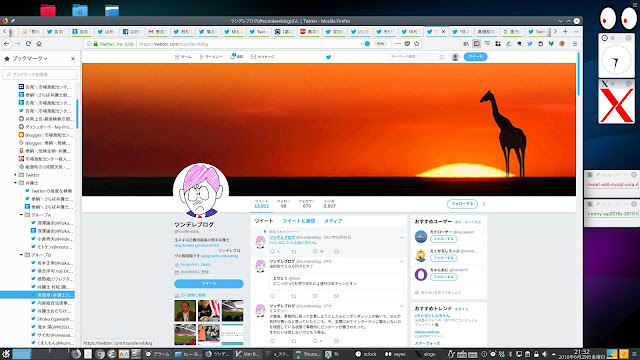Open メッセージ in Twitter navigation
Screen dimensions: 640x360
[x=262, y=57]
